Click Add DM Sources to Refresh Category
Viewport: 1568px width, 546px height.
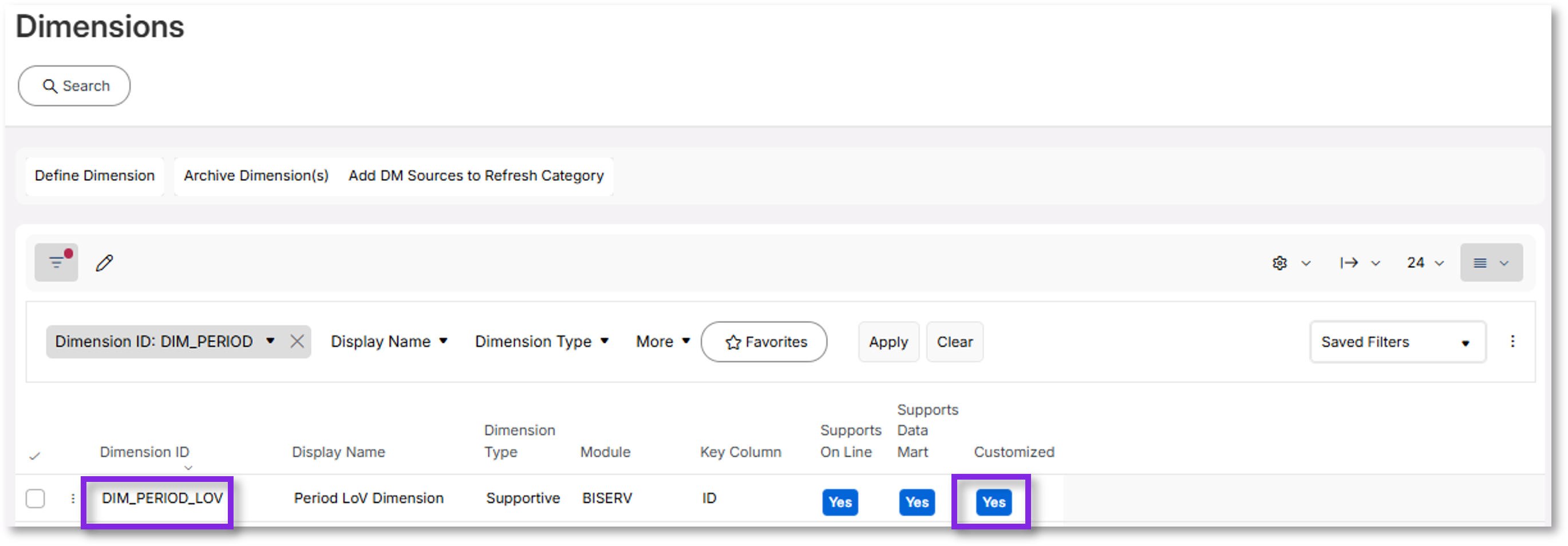pyautogui.click(x=476, y=175)
